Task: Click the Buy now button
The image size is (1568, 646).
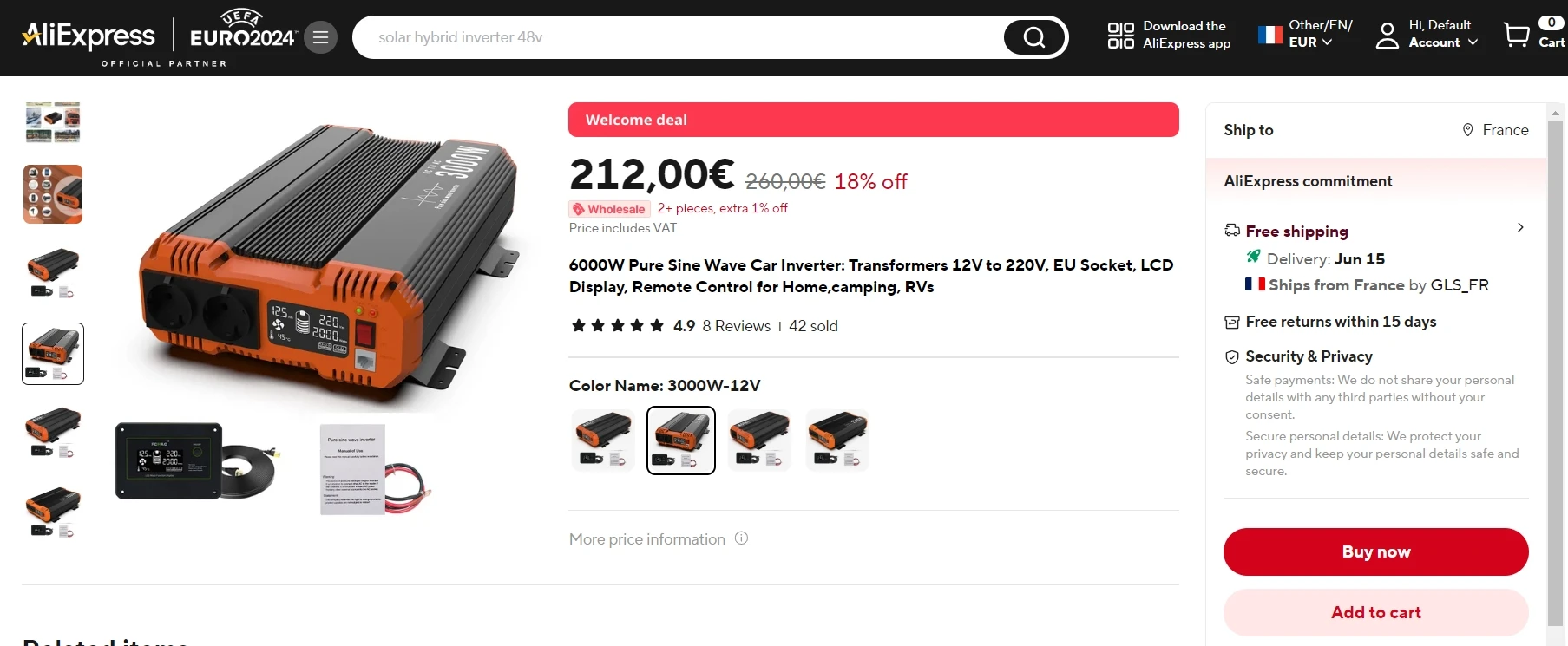Action: (1375, 551)
